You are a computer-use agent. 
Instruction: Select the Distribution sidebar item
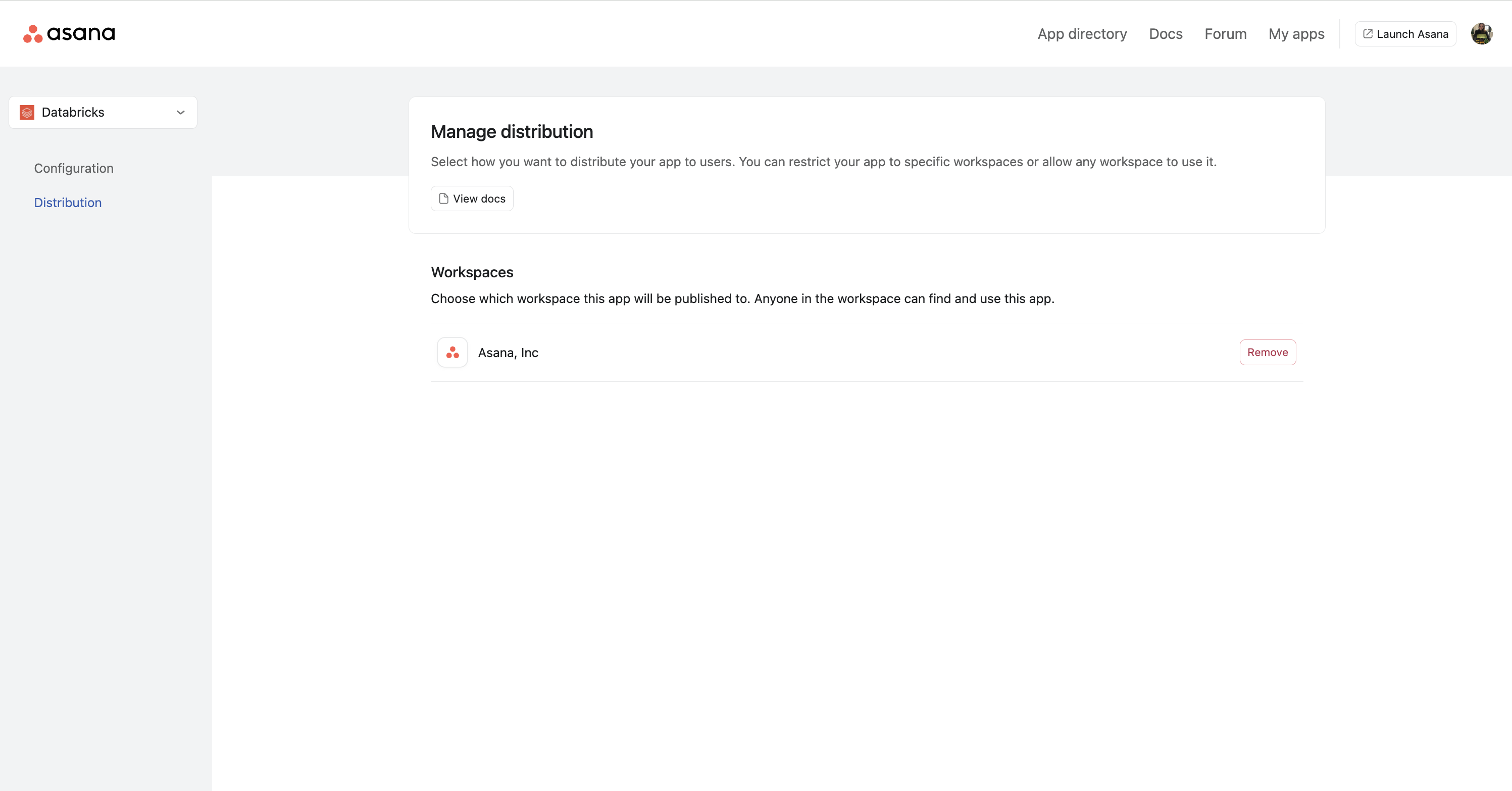coord(68,203)
